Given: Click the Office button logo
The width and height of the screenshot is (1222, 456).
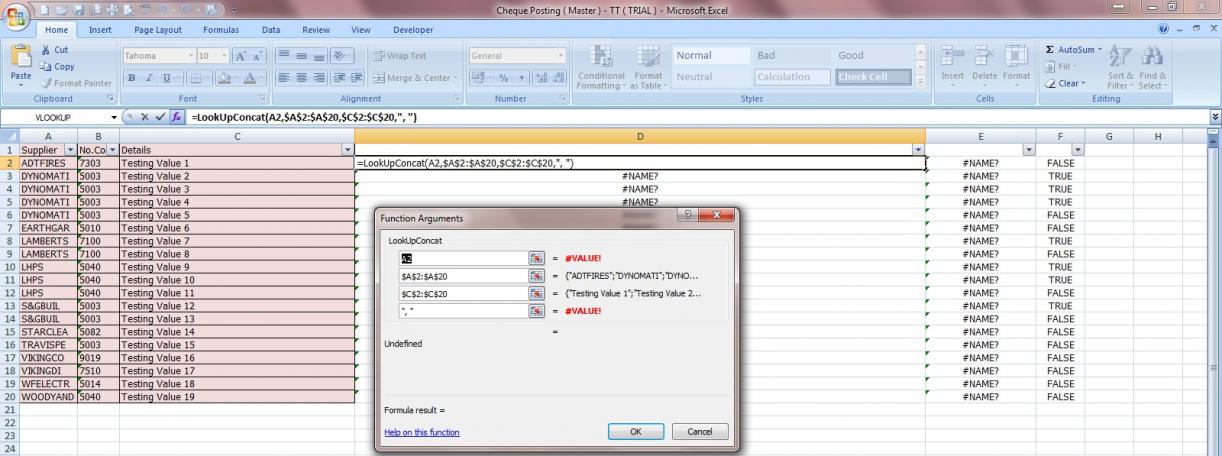Looking at the screenshot, I should pos(16,20).
